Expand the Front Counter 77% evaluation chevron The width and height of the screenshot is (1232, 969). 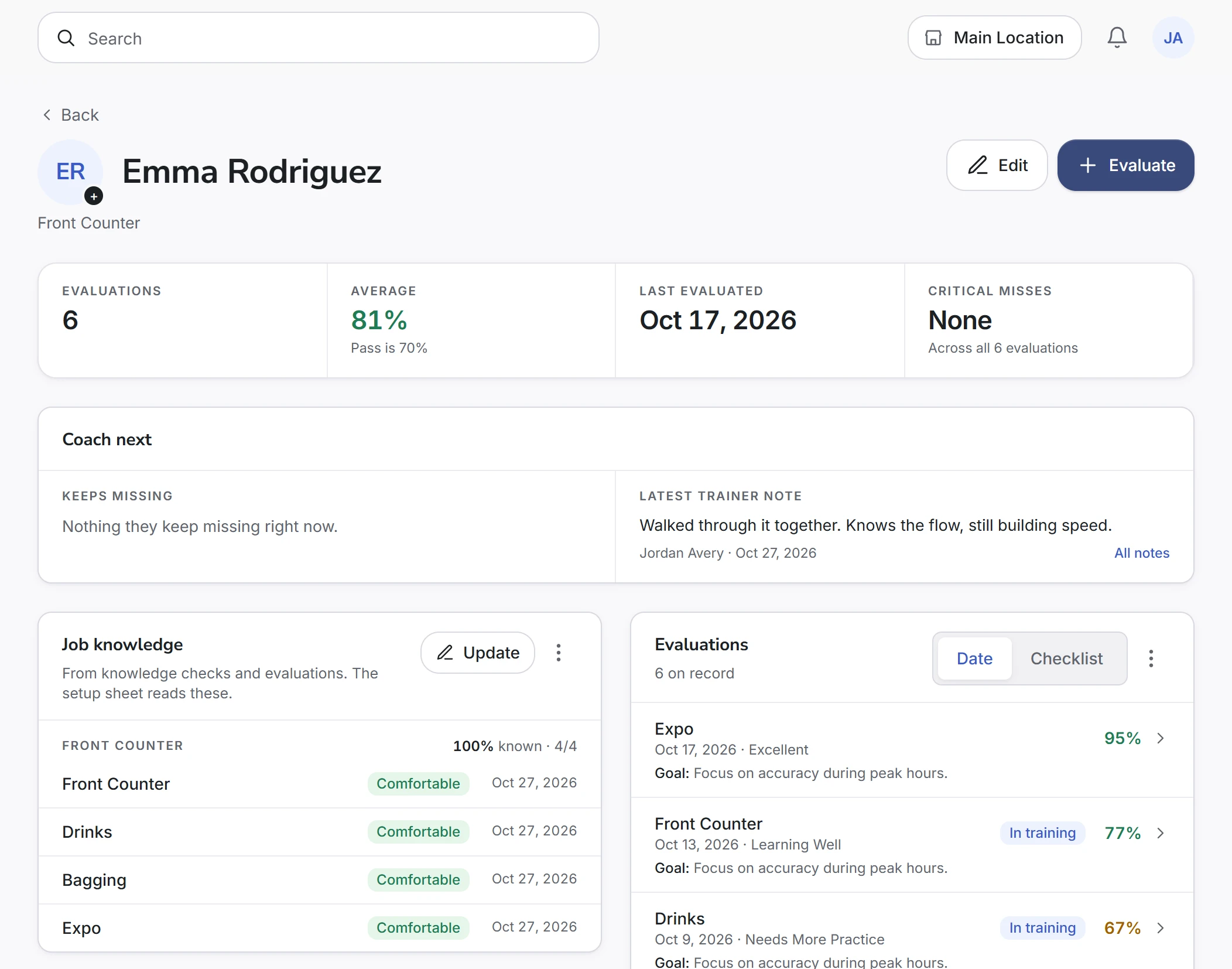pyautogui.click(x=1161, y=833)
